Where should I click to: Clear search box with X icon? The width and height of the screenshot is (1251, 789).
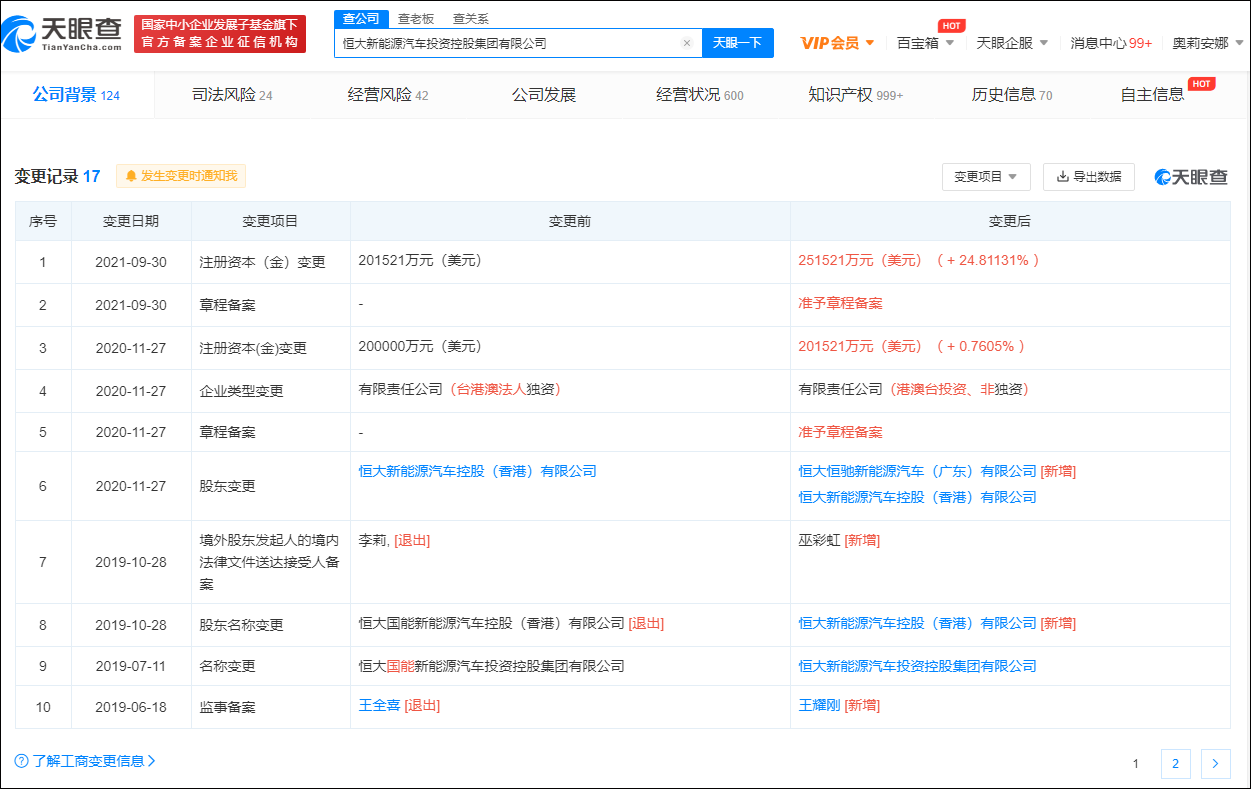pyautogui.click(x=687, y=43)
